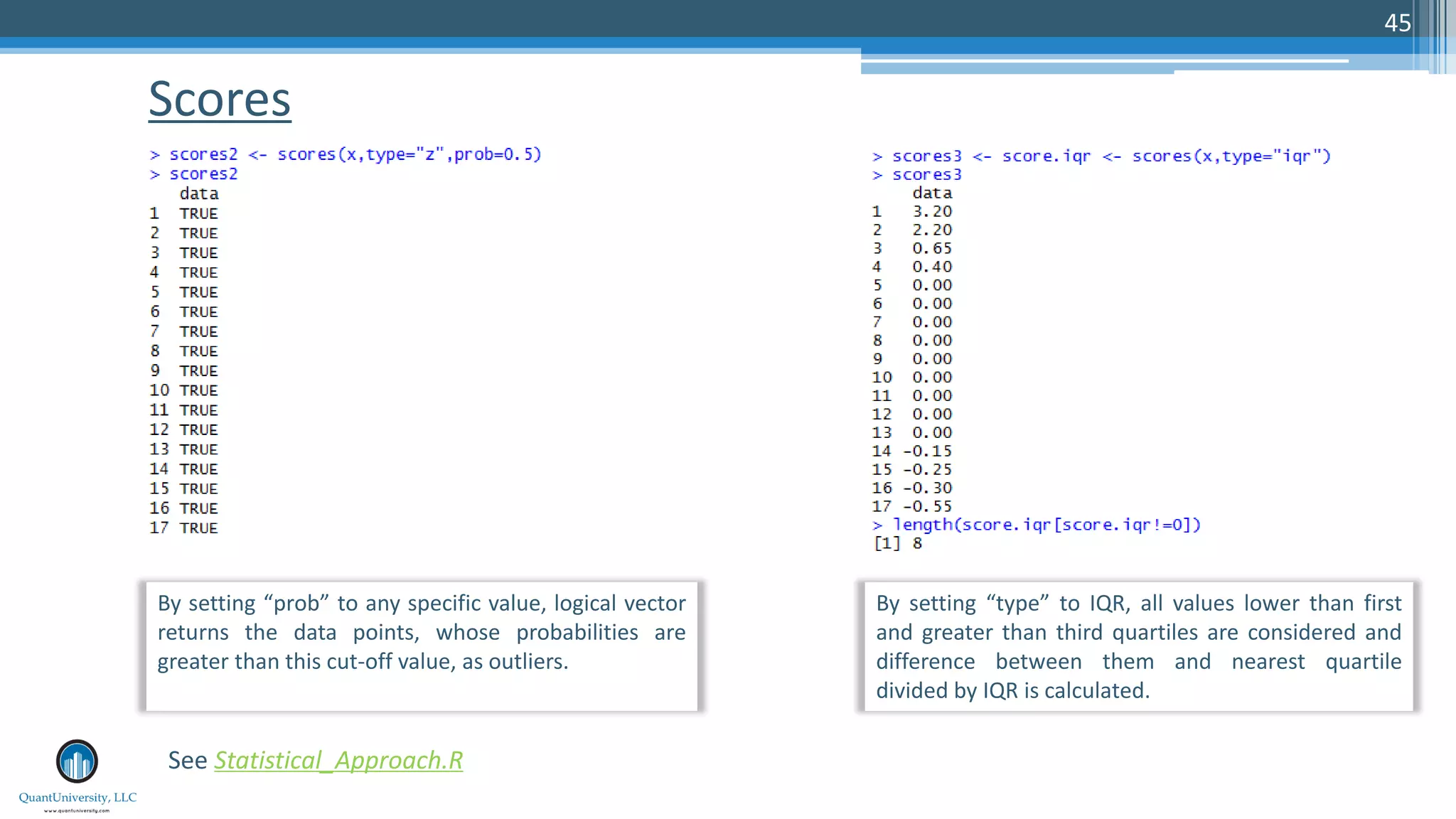This screenshot has height=819, width=1456.
Task: Click the left data column header
Action: (x=199, y=193)
